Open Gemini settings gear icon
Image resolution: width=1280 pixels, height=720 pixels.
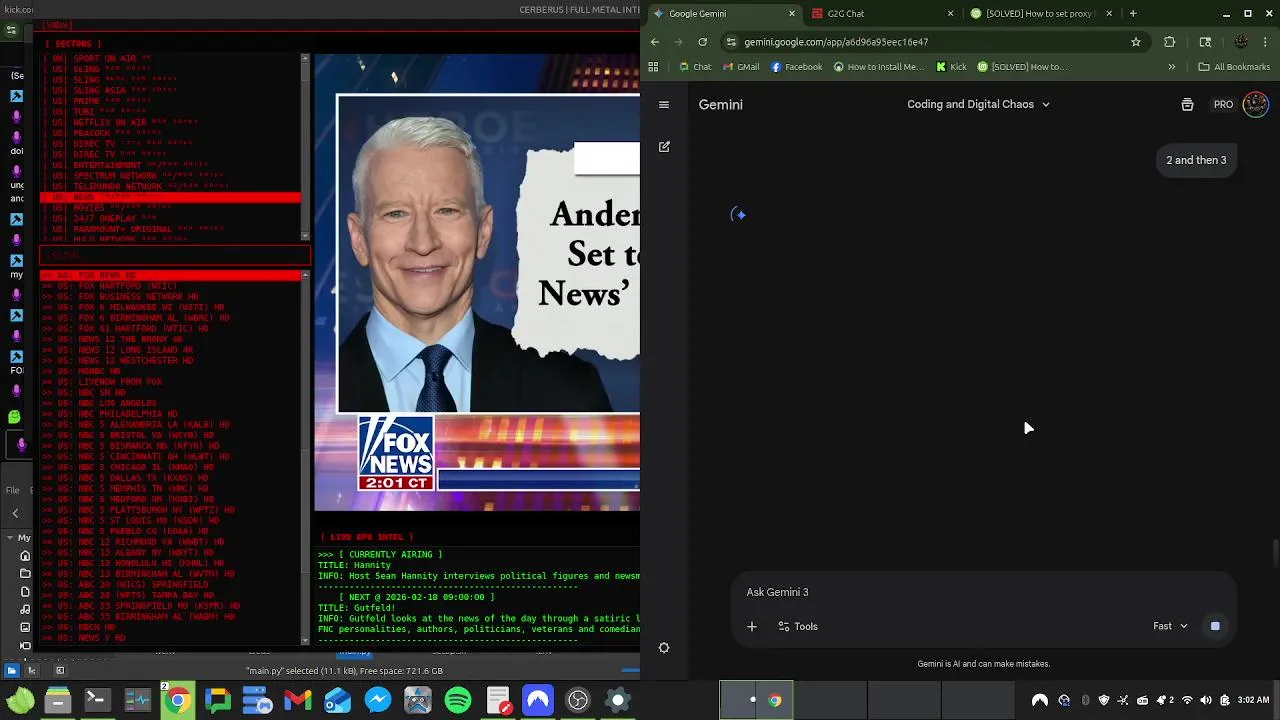click(664, 648)
